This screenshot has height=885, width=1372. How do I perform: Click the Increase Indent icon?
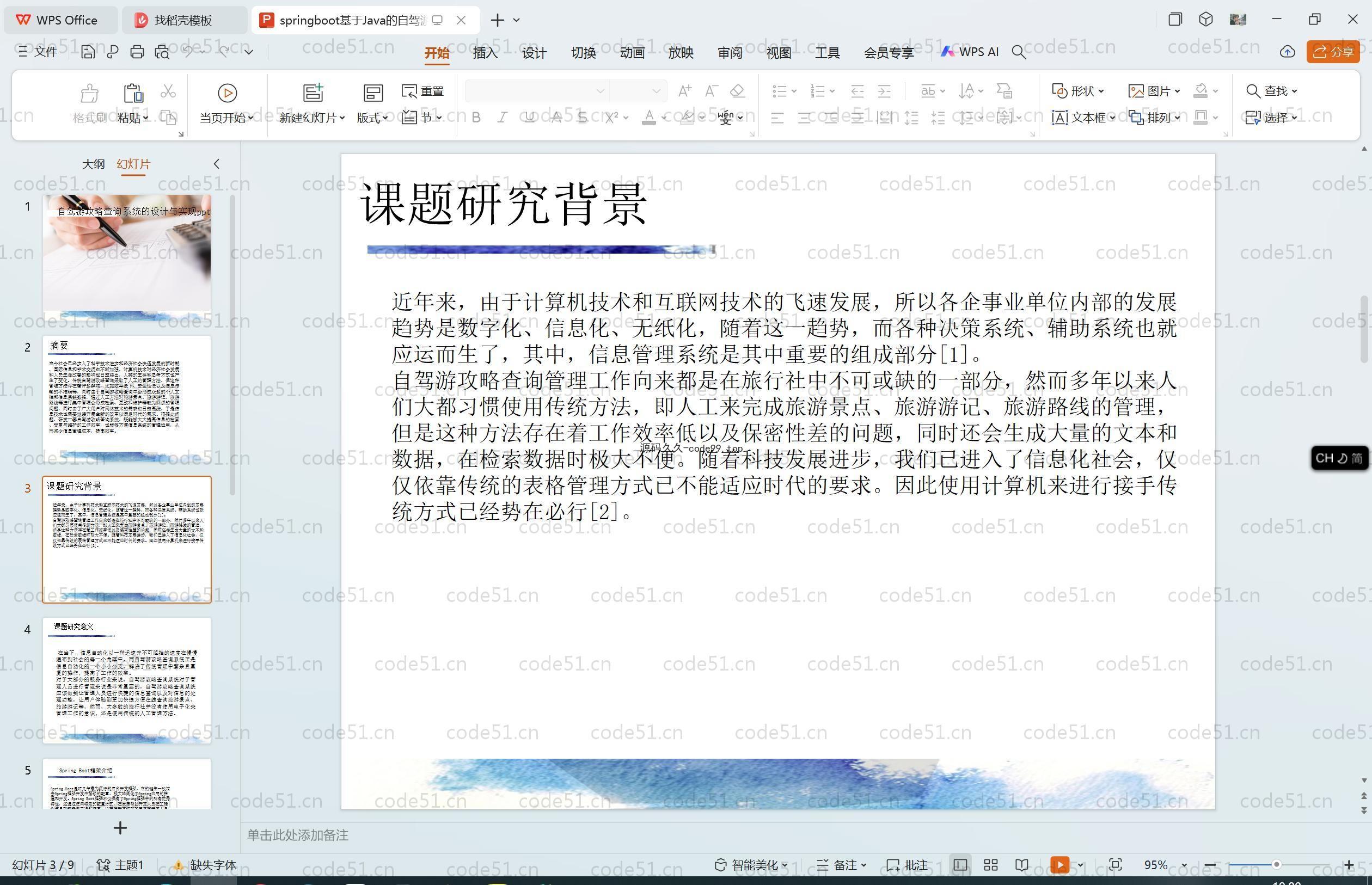pyautogui.click(x=884, y=91)
